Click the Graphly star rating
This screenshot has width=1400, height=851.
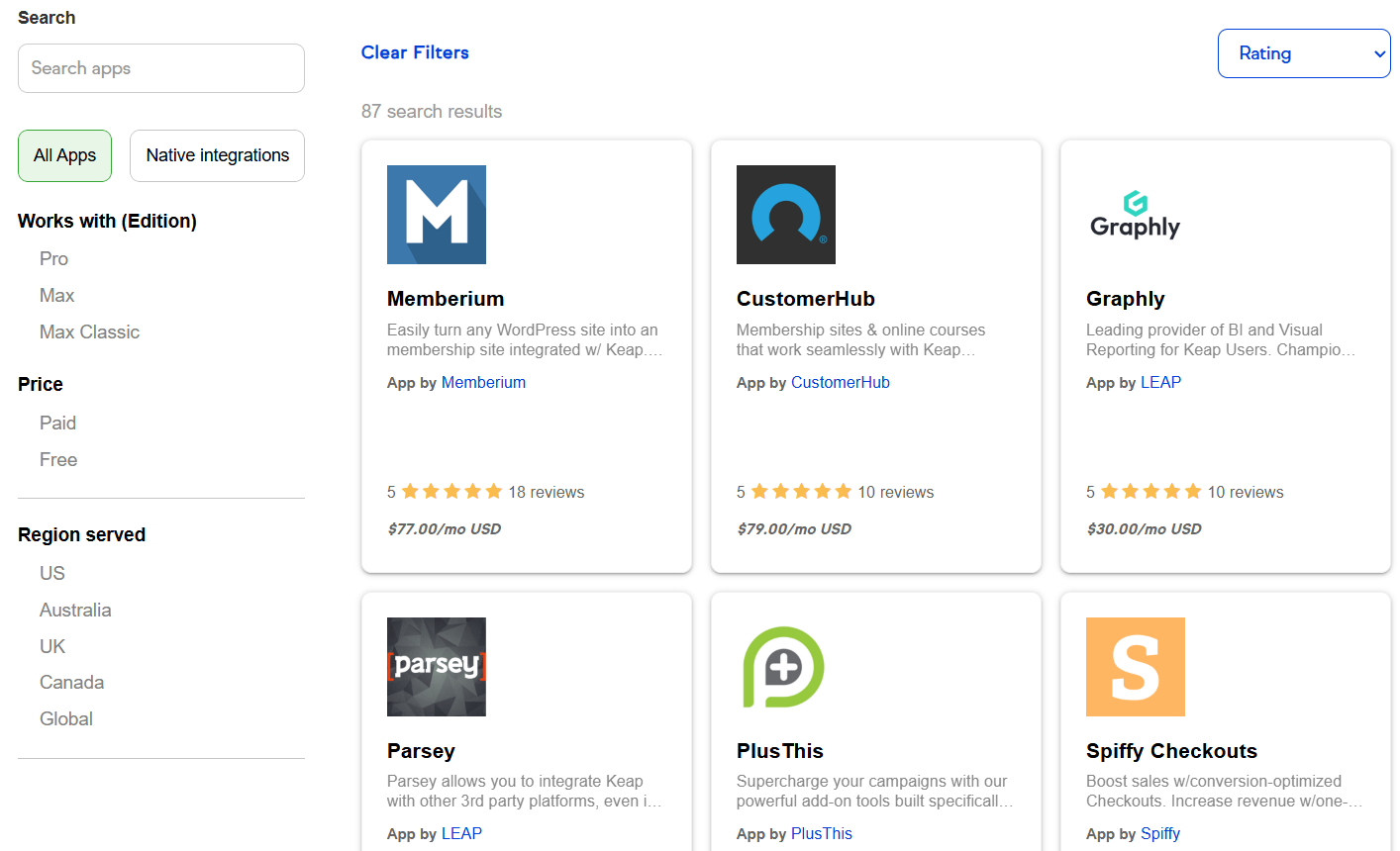pyautogui.click(x=1150, y=492)
